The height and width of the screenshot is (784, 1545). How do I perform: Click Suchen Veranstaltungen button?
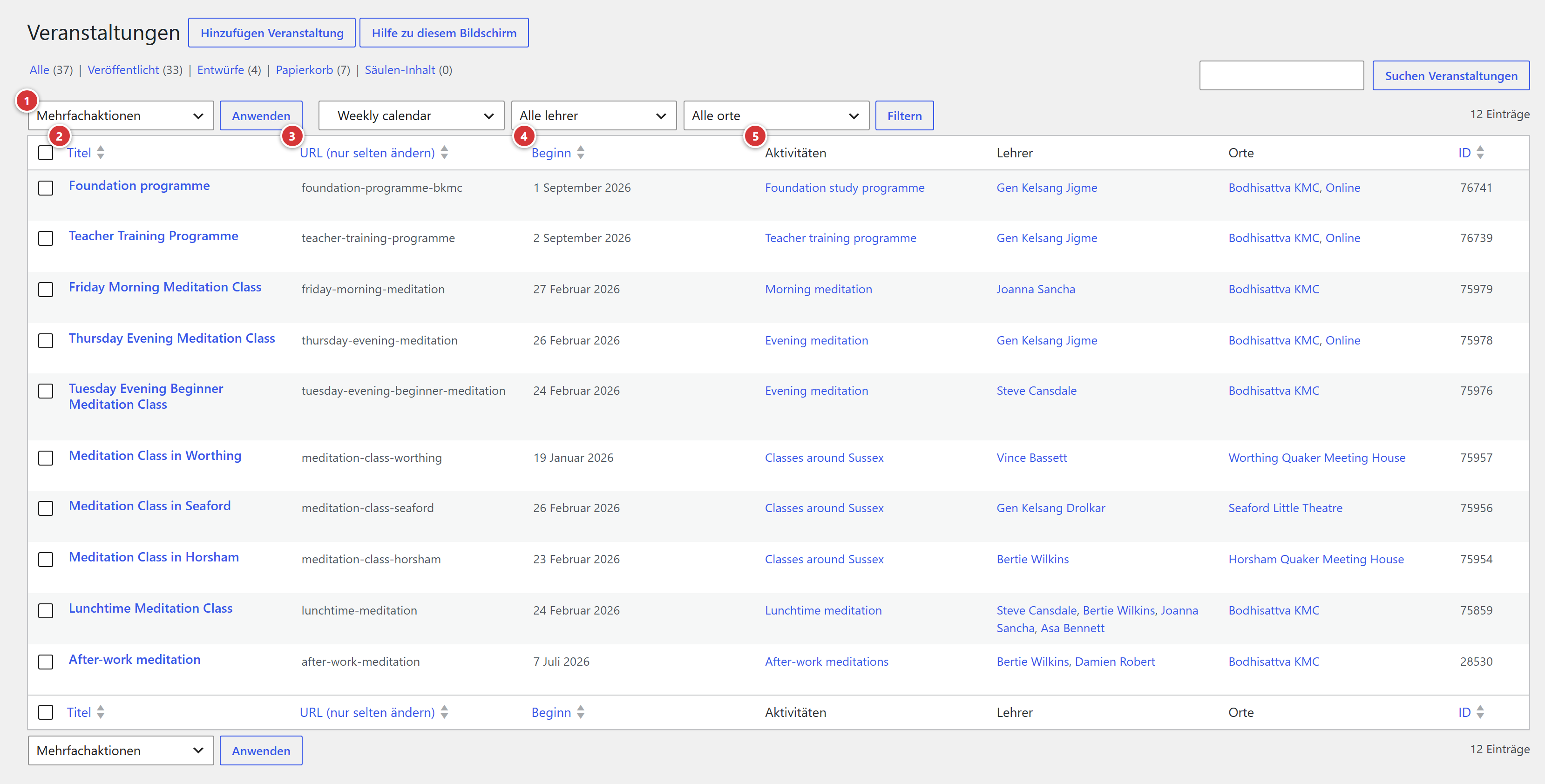(x=1451, y=75)
